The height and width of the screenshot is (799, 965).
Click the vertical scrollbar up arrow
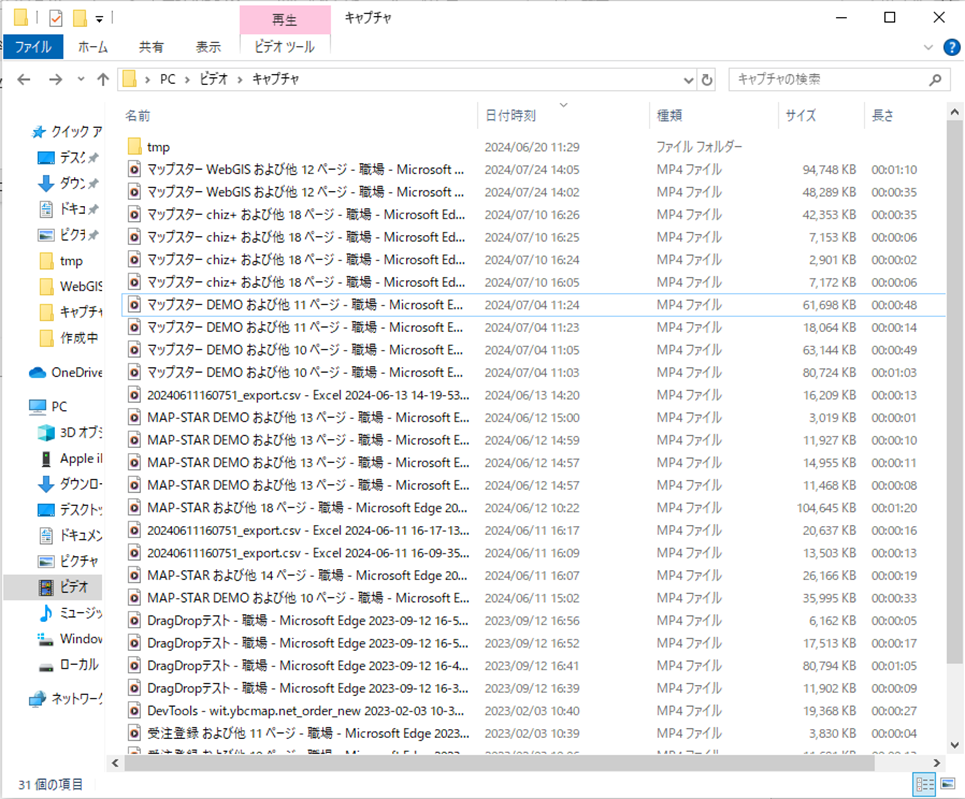click(x=955, y=112)
